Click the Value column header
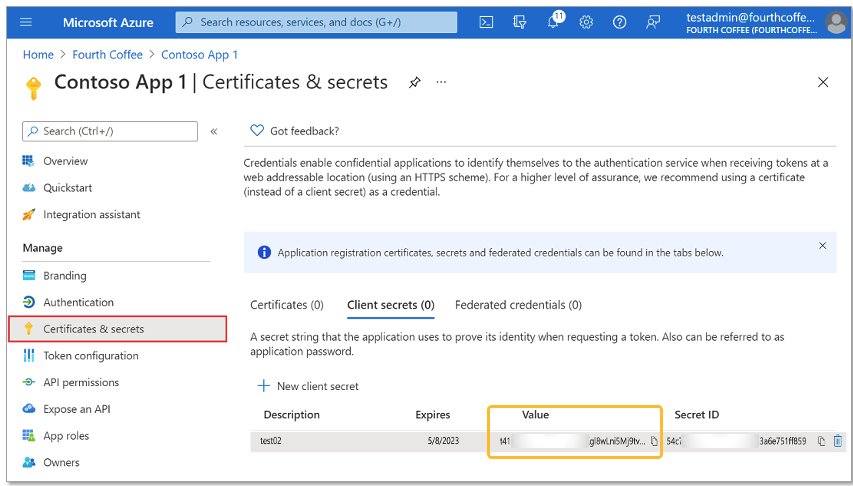The width and height of the screenshot is (853, 486). (x=535, y=415)
